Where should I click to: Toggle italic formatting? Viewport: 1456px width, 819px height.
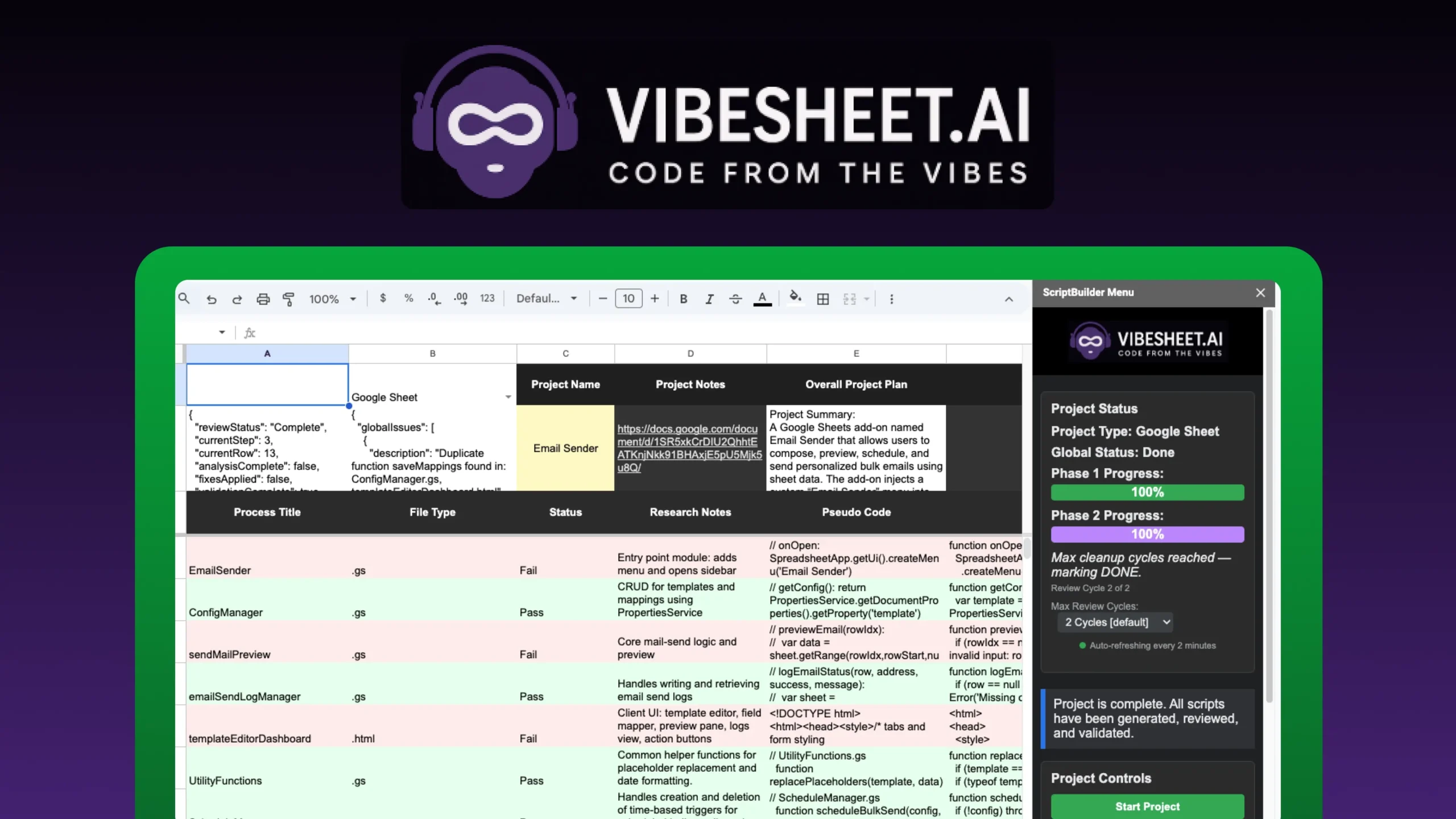click(x=709, y=299)
